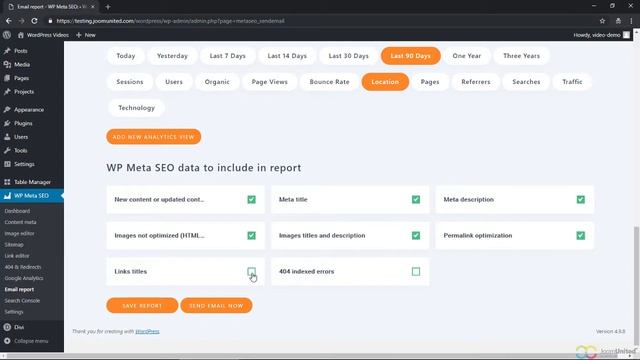The height and width of the screenshot is (360, 640).
Task: Click the Save Report button
Action: (142, 306)
